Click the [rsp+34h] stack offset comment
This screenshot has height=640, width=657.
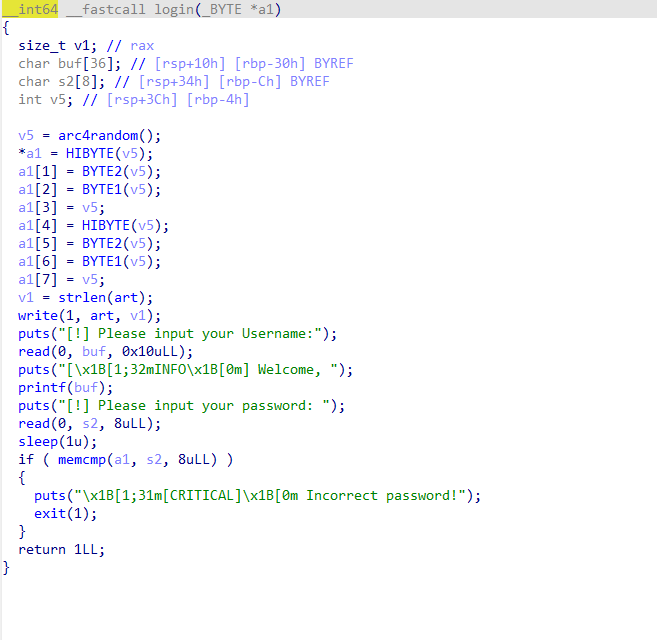click(x=174, y=81)
